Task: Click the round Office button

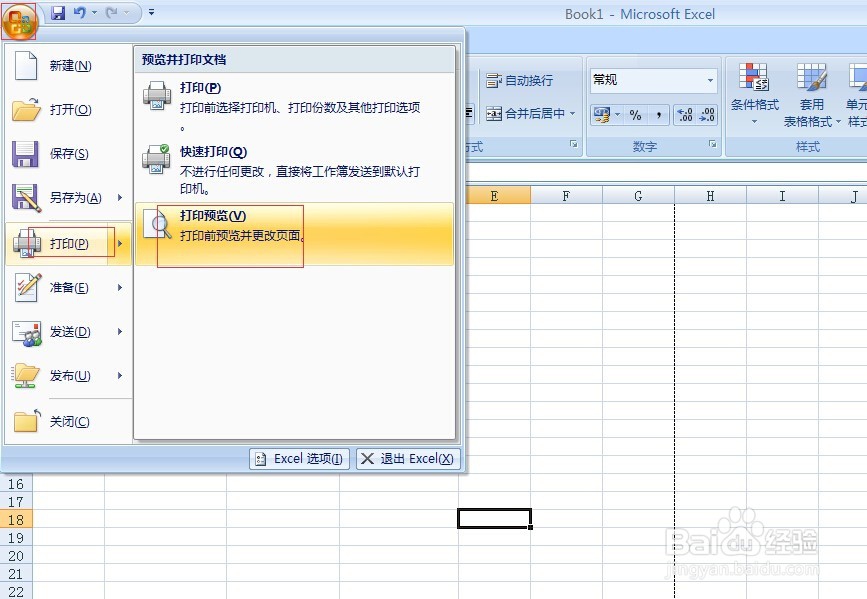Action: tap(20, 22)
